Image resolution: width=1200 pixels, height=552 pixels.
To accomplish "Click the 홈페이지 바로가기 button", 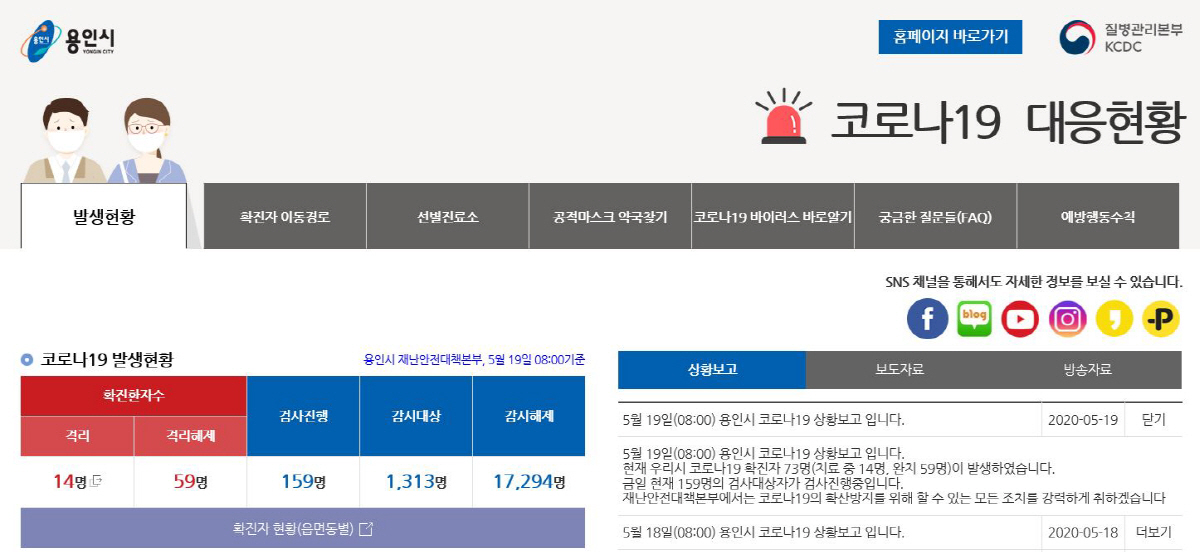I will coord(950,37).
